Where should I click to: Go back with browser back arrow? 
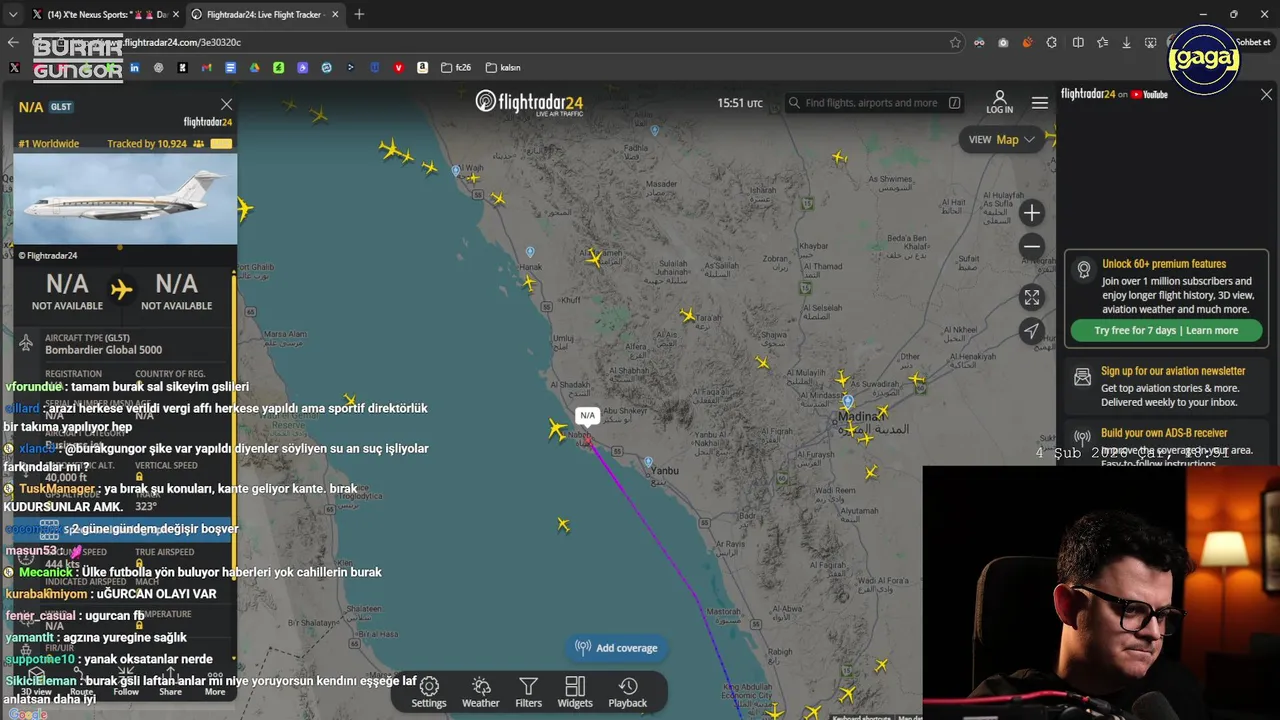[13, 42]
